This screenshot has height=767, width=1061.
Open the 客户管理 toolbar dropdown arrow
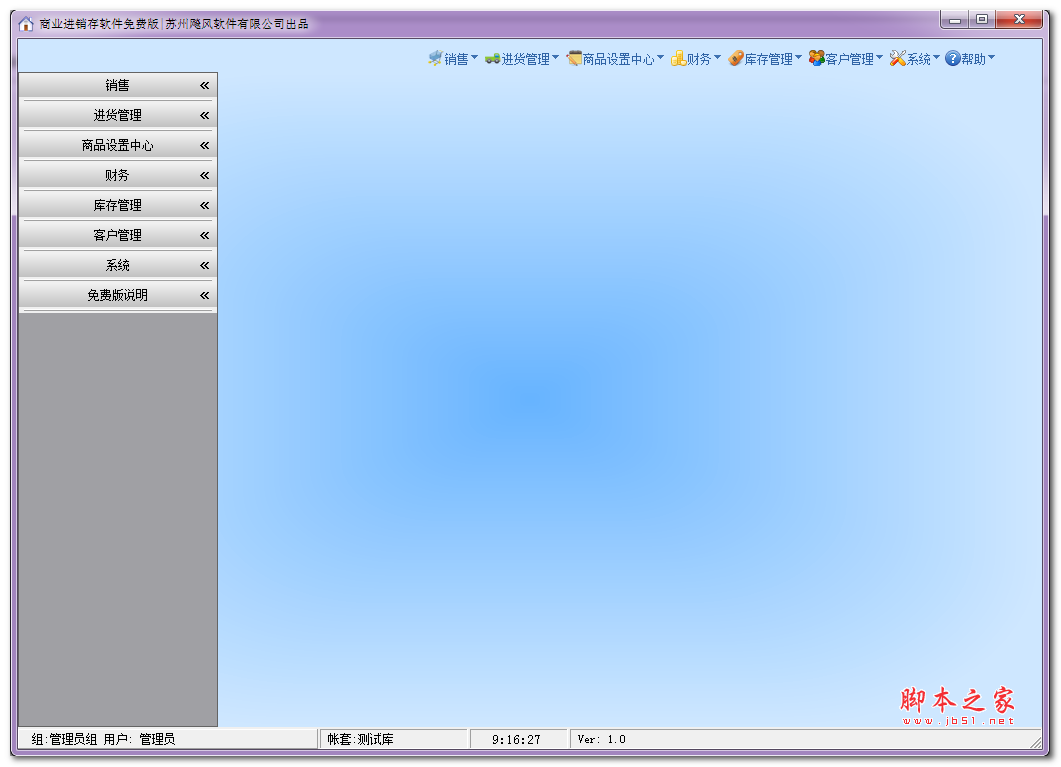(880, 57)
